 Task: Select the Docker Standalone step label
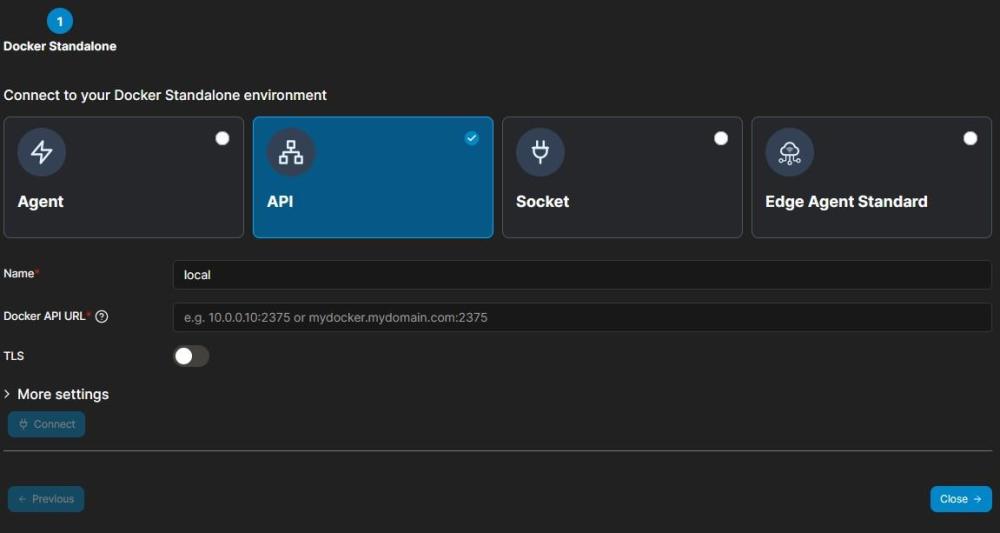click(60, 46)
